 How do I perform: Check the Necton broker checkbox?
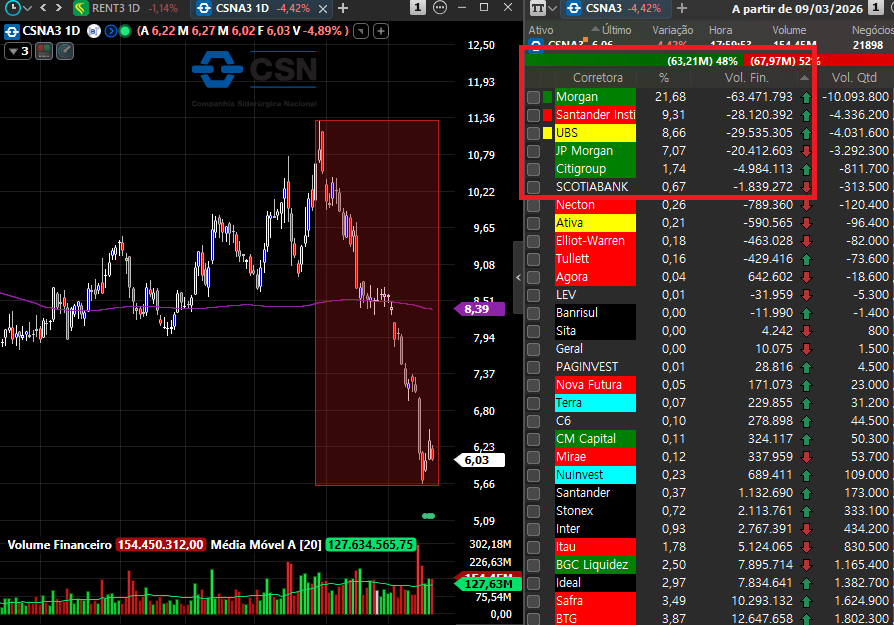(x=533, y=205)
